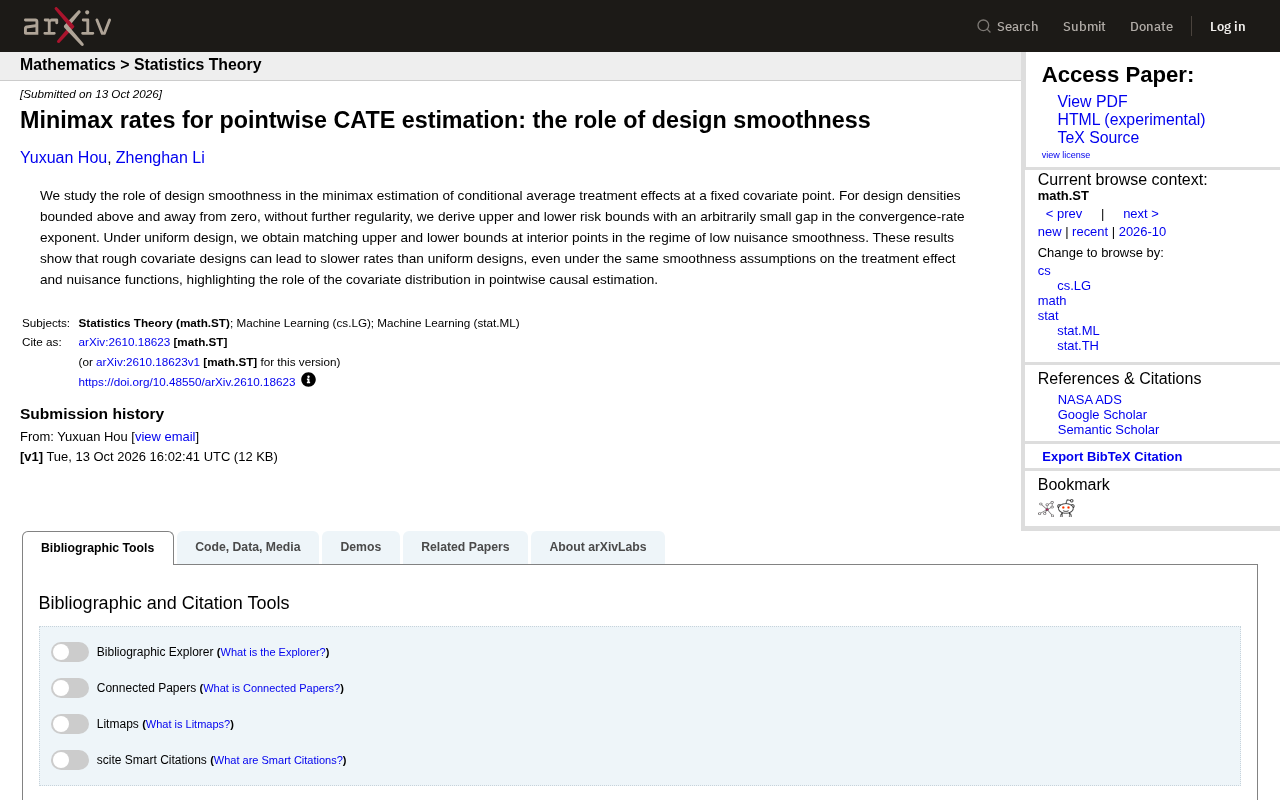Open HTML (experimental) version
This screenshot has width=1280, height=800.
click(x=1131, y=120)
